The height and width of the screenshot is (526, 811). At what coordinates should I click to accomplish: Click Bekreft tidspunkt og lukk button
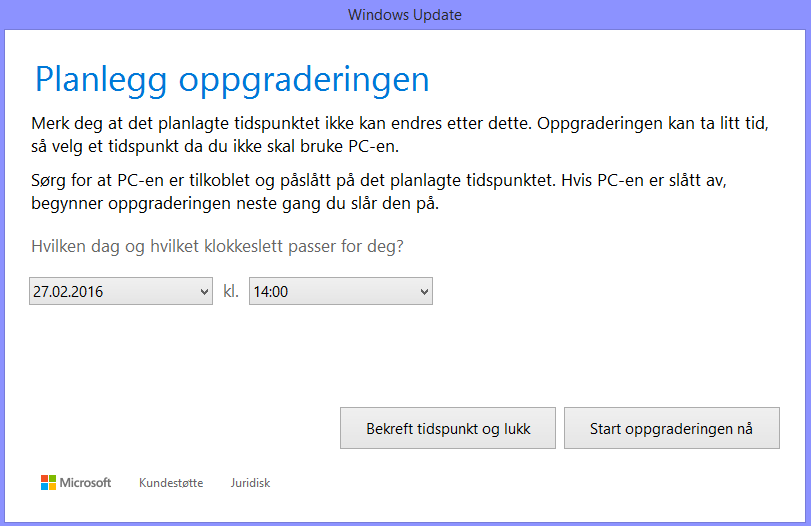click(x=448, y=428)
